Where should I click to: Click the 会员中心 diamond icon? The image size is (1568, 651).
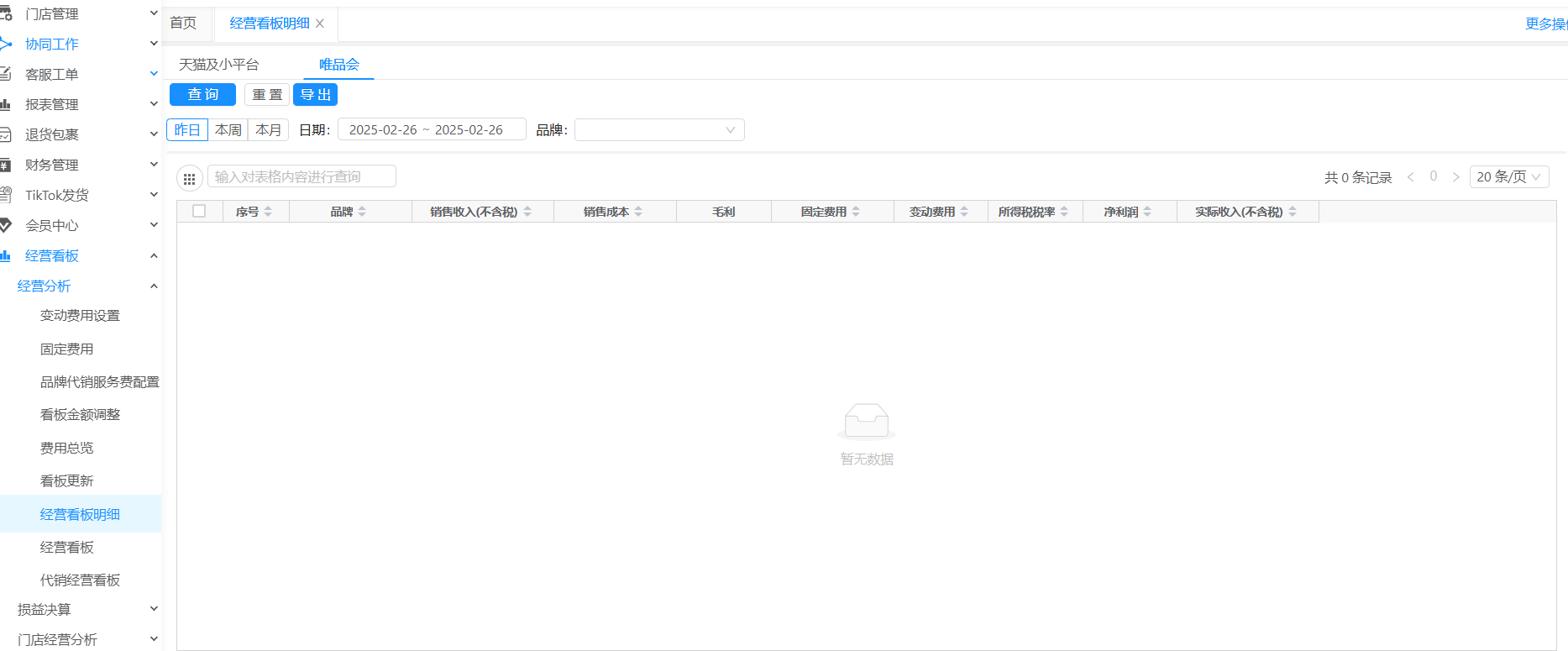point(6,225)
